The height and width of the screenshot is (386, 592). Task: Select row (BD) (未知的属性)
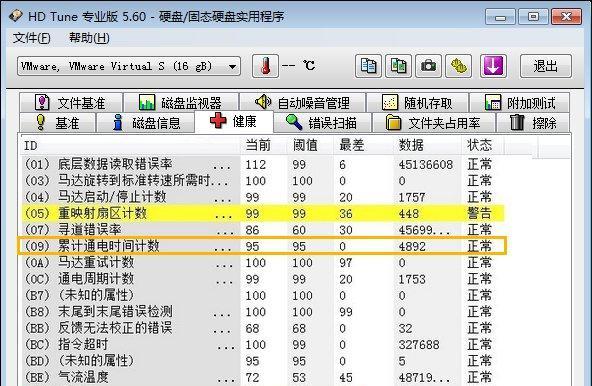pos(262,361)
